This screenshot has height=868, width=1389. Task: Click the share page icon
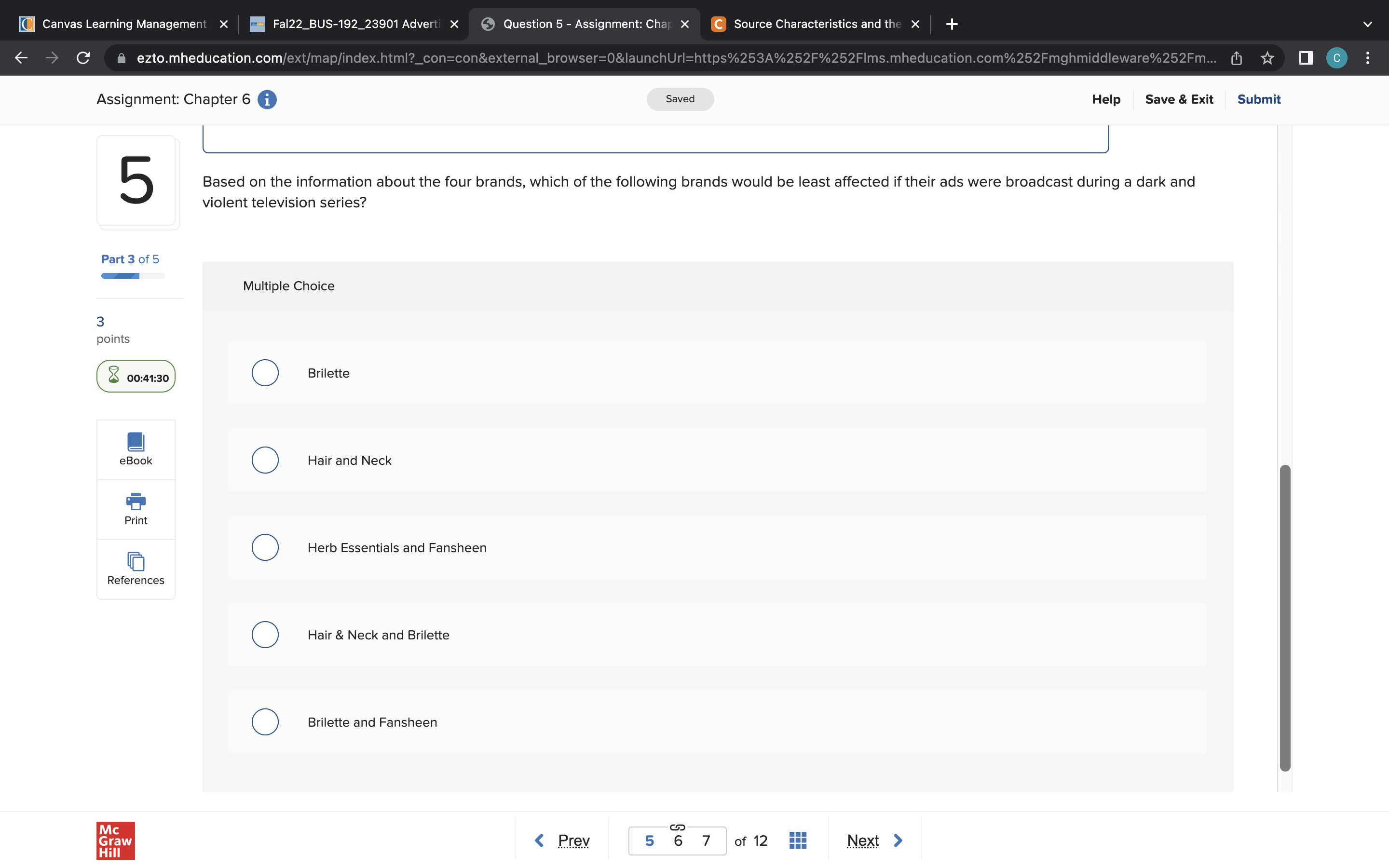click(x=1236, y=58)
